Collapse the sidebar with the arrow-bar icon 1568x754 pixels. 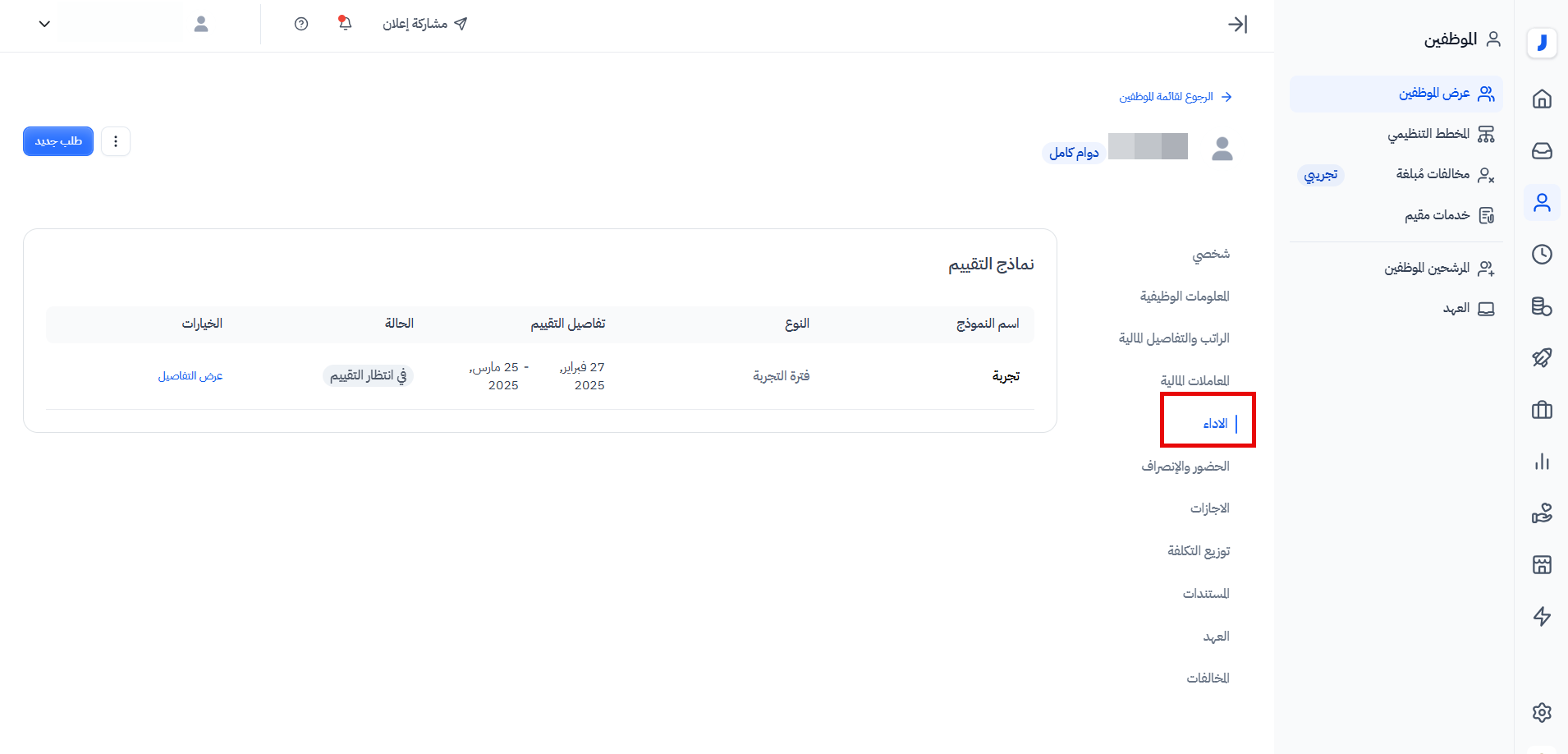[1237, 25]
